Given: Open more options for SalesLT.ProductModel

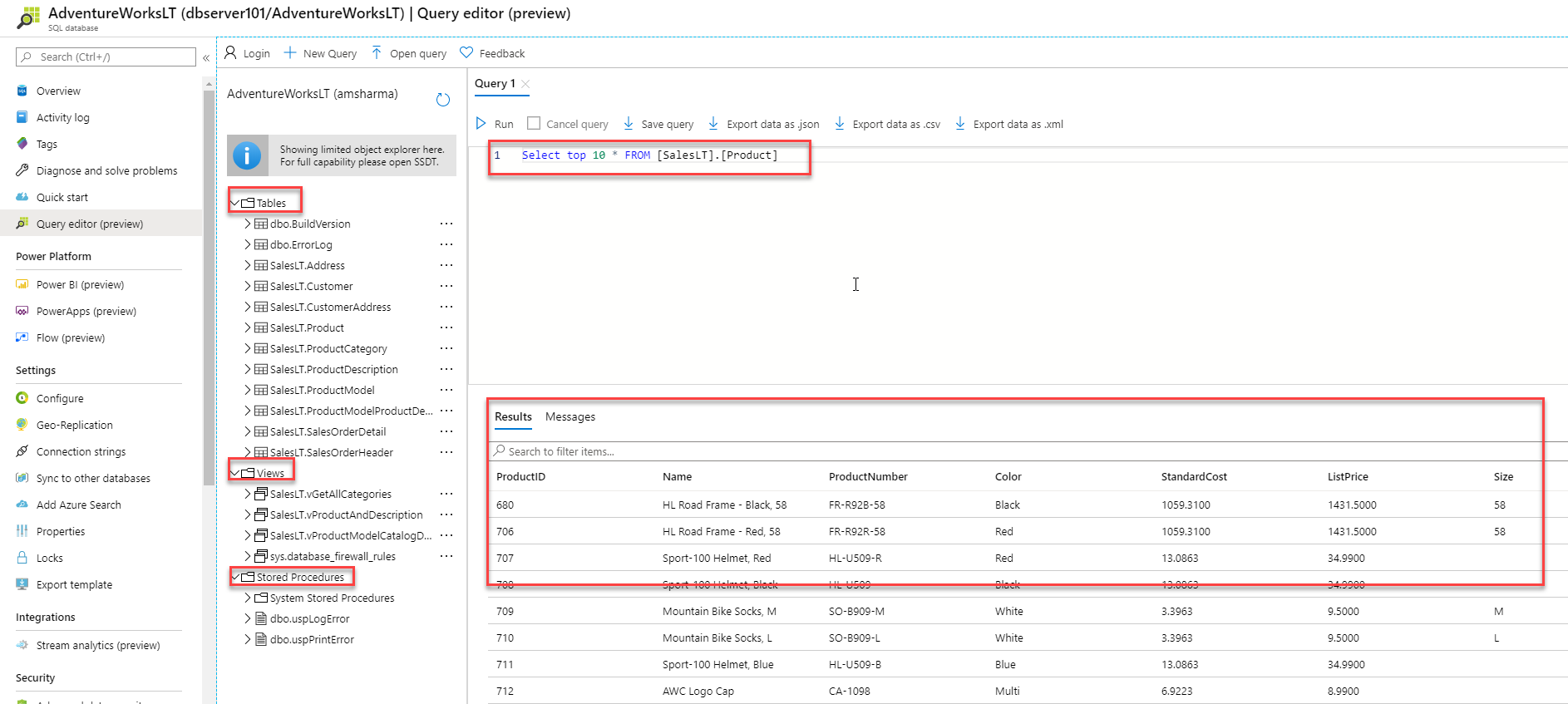Looking at the screenshot, I should pos(446,390).
